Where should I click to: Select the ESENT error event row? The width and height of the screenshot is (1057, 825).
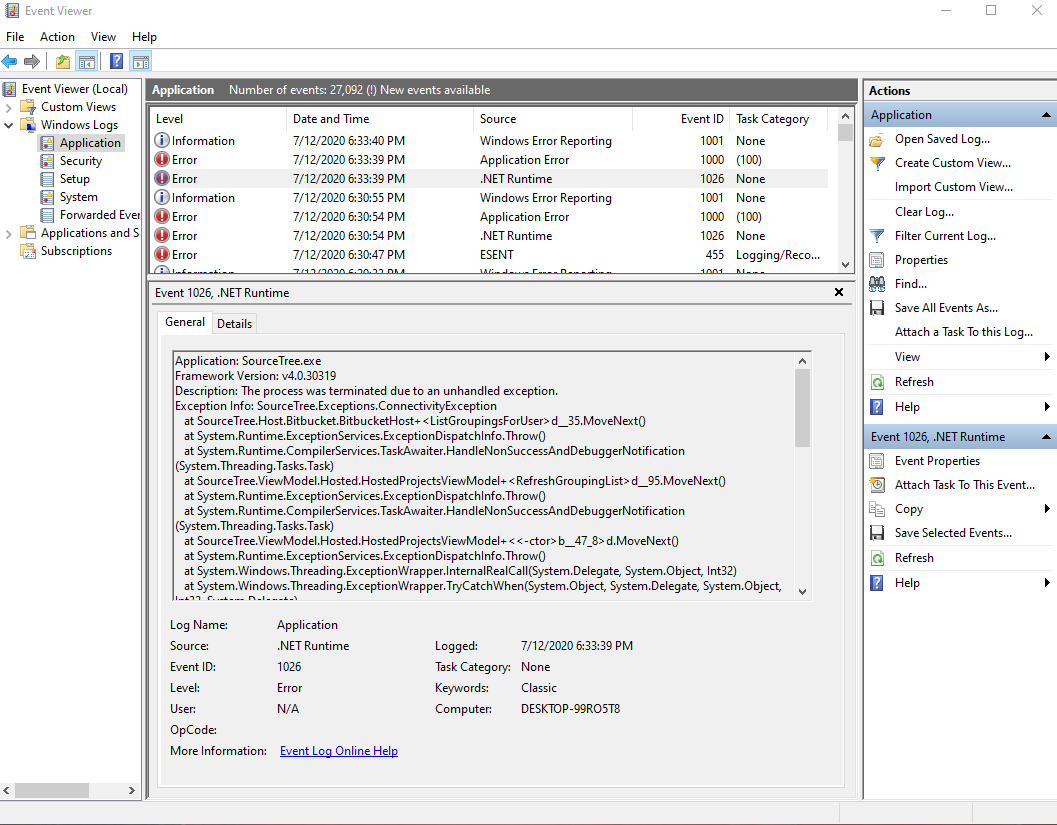click(489, 255)
